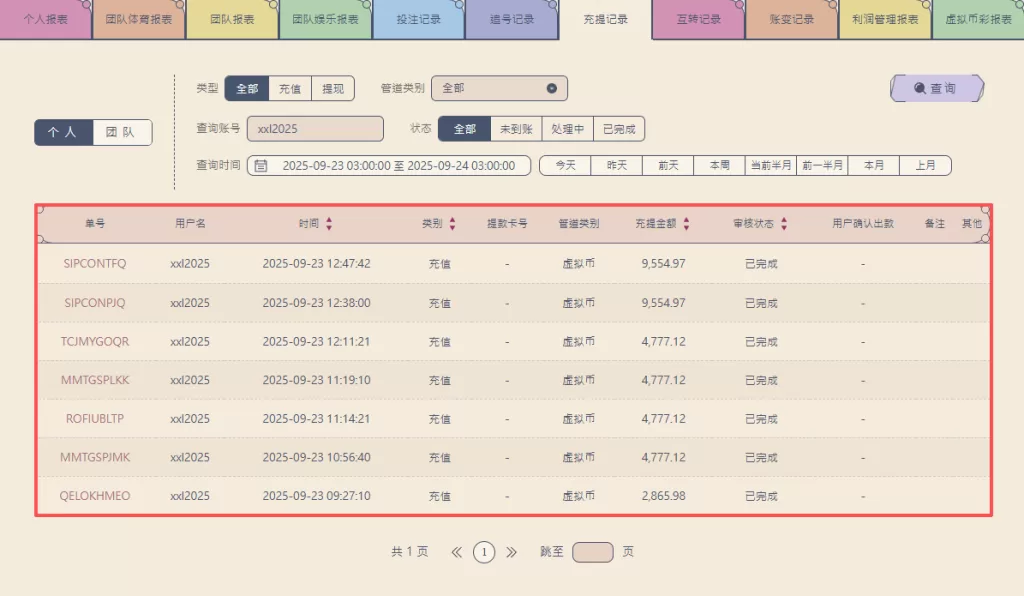Click calendar icon in 查询时间 field

click(x=261, y=165)
